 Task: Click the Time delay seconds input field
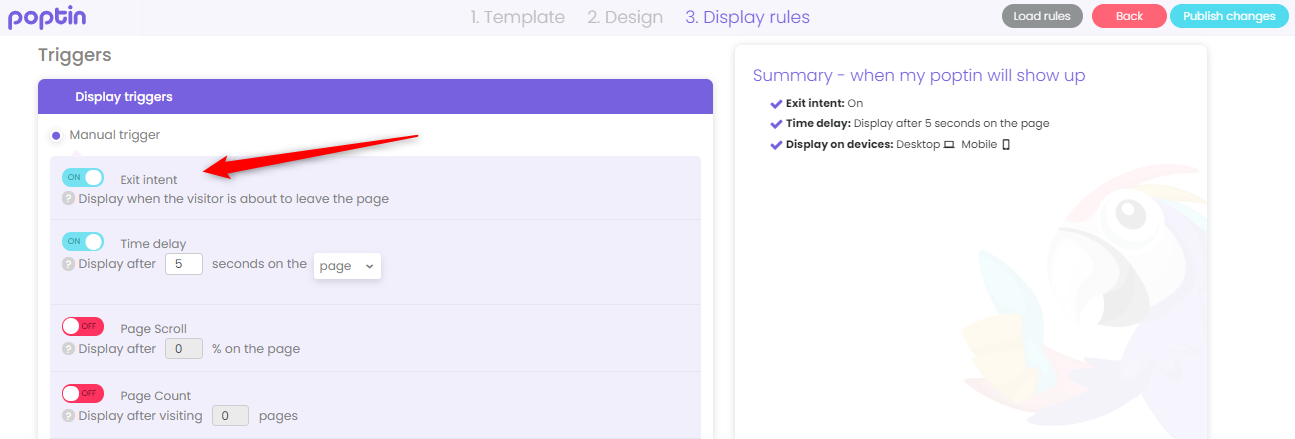184,264
